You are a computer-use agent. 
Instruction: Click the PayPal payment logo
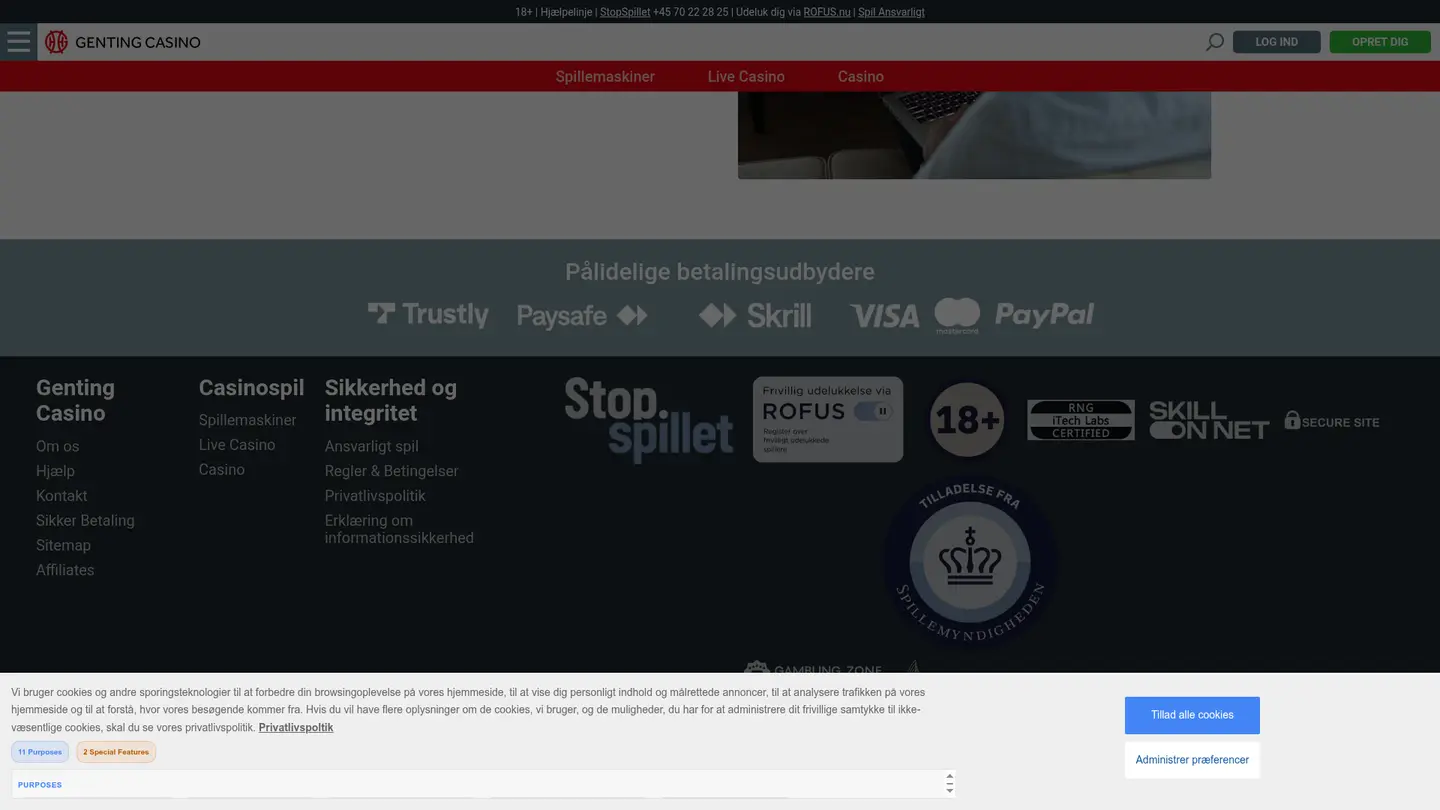coord(1044,315)
